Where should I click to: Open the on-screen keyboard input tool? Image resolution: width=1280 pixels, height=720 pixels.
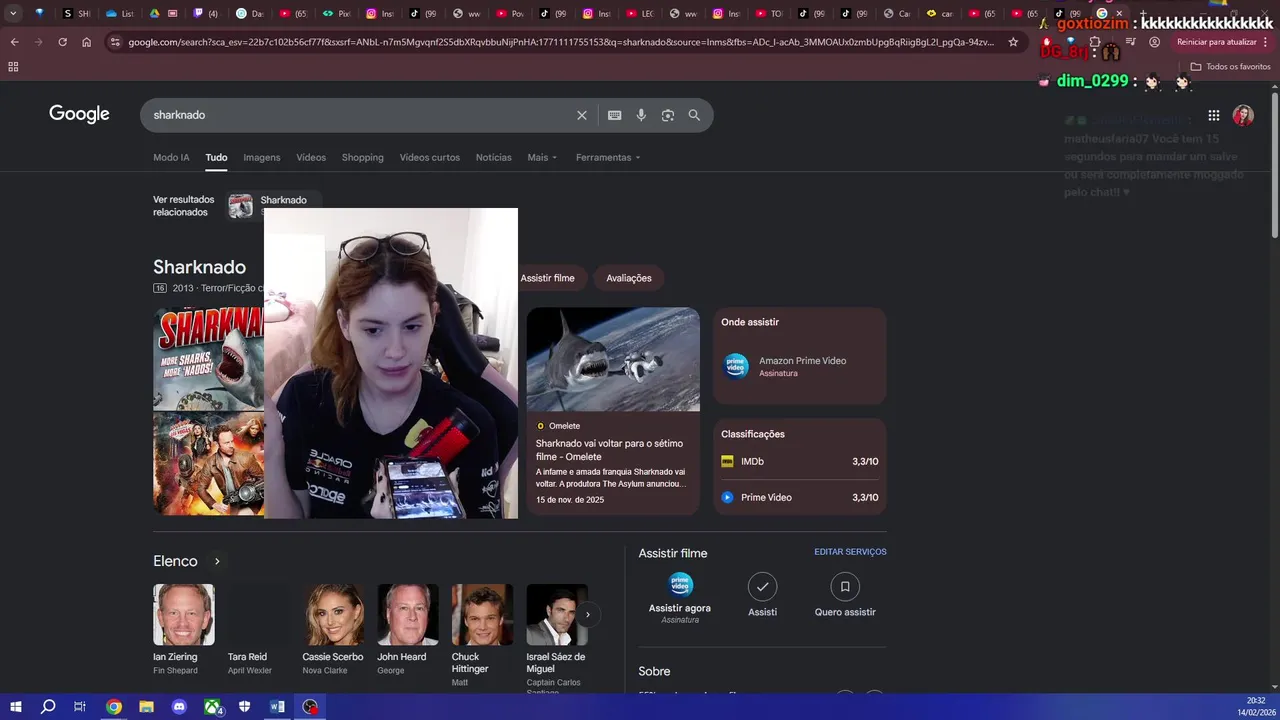click(x=615, y=115)
